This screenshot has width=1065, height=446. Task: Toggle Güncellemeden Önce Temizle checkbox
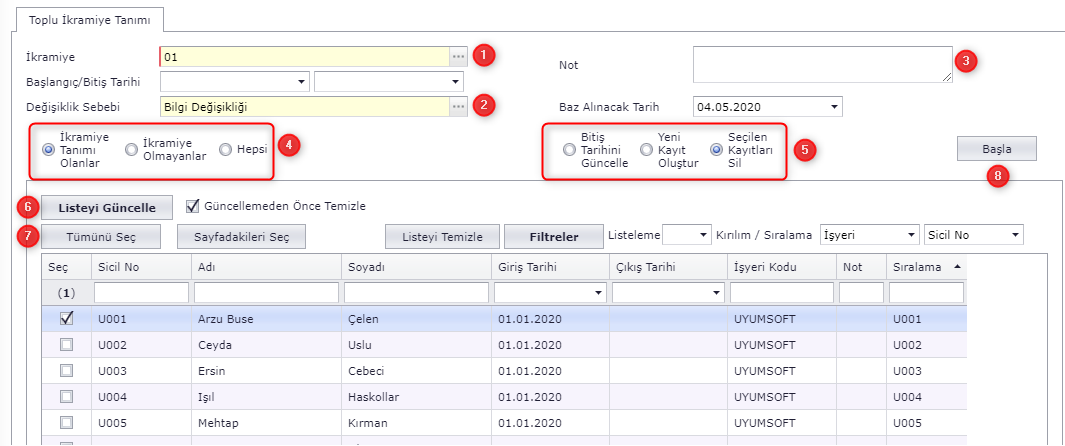(x=193, y=206)
